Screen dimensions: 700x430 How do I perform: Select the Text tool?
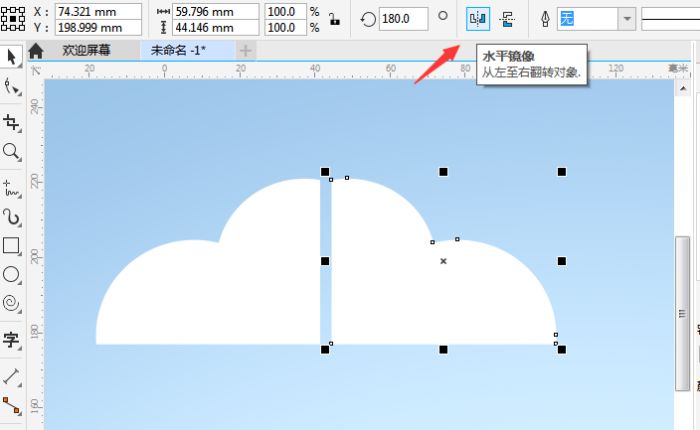tap(11, 340)
